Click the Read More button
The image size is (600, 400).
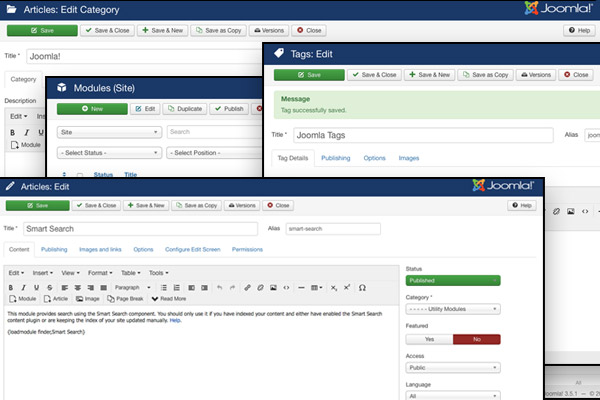pos(168,299)
